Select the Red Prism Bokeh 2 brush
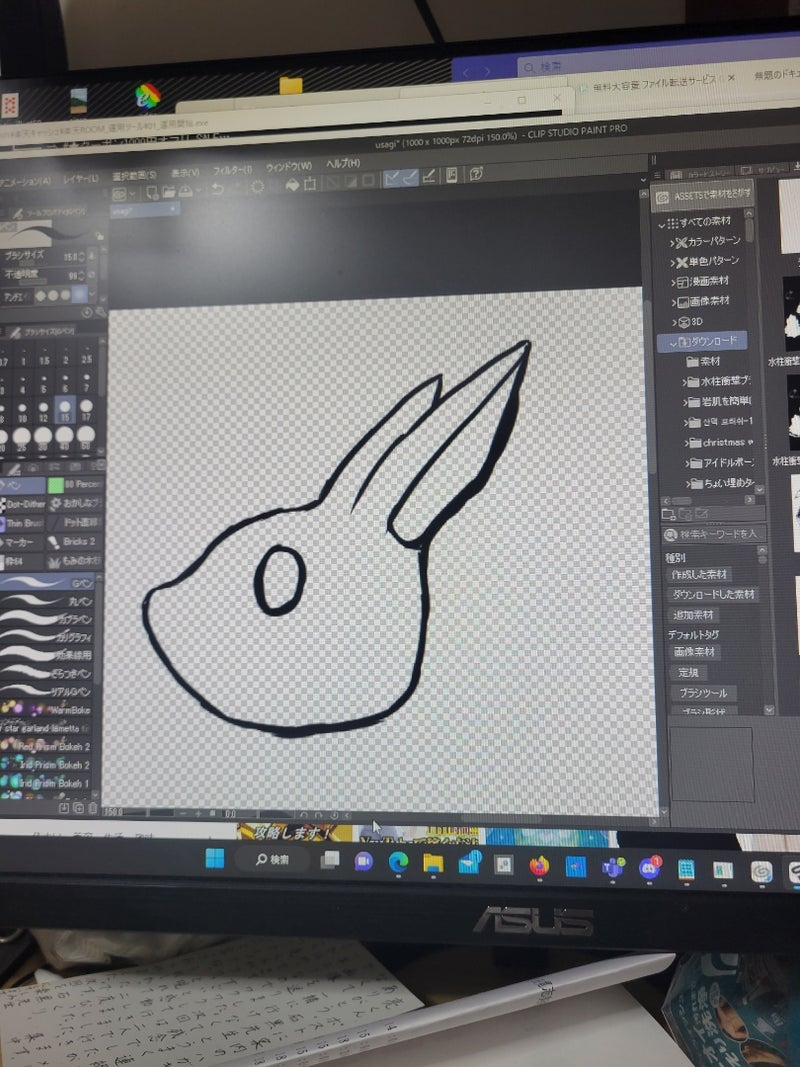 coord(47,746)
